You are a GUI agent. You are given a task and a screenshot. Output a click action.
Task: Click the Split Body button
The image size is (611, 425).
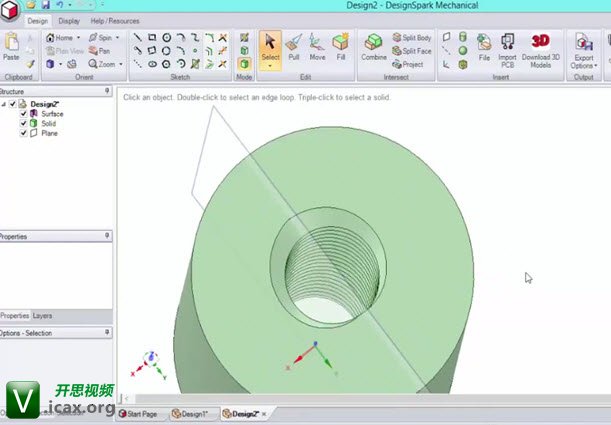pyautogui.click(x=411, y=37)
